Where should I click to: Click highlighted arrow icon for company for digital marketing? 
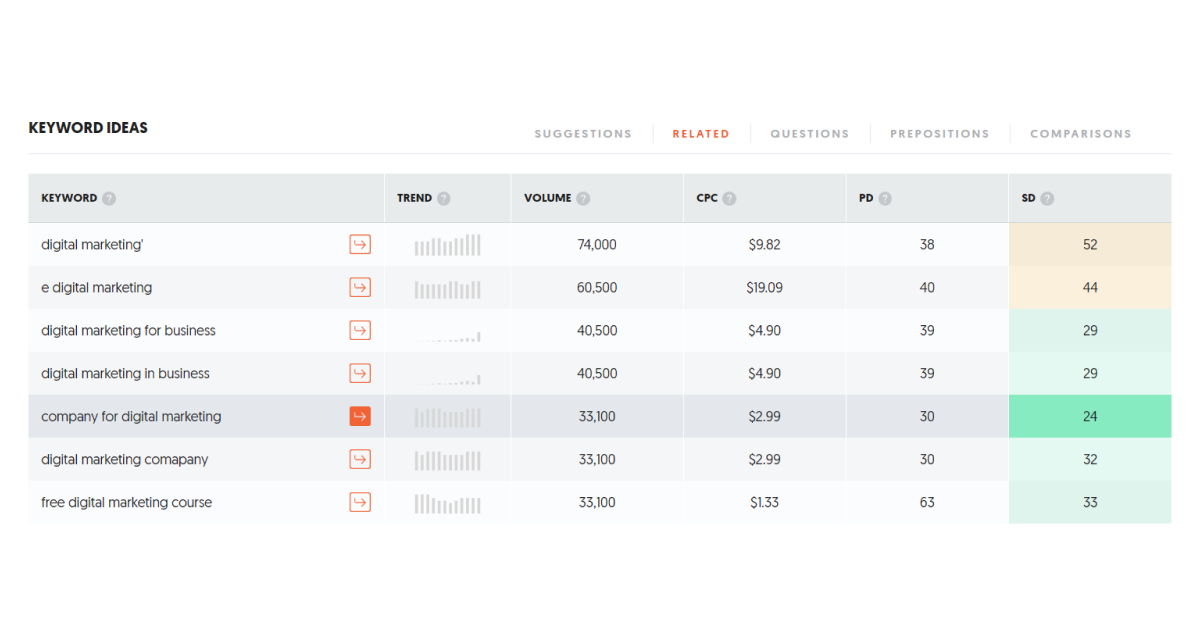(360, 416)
